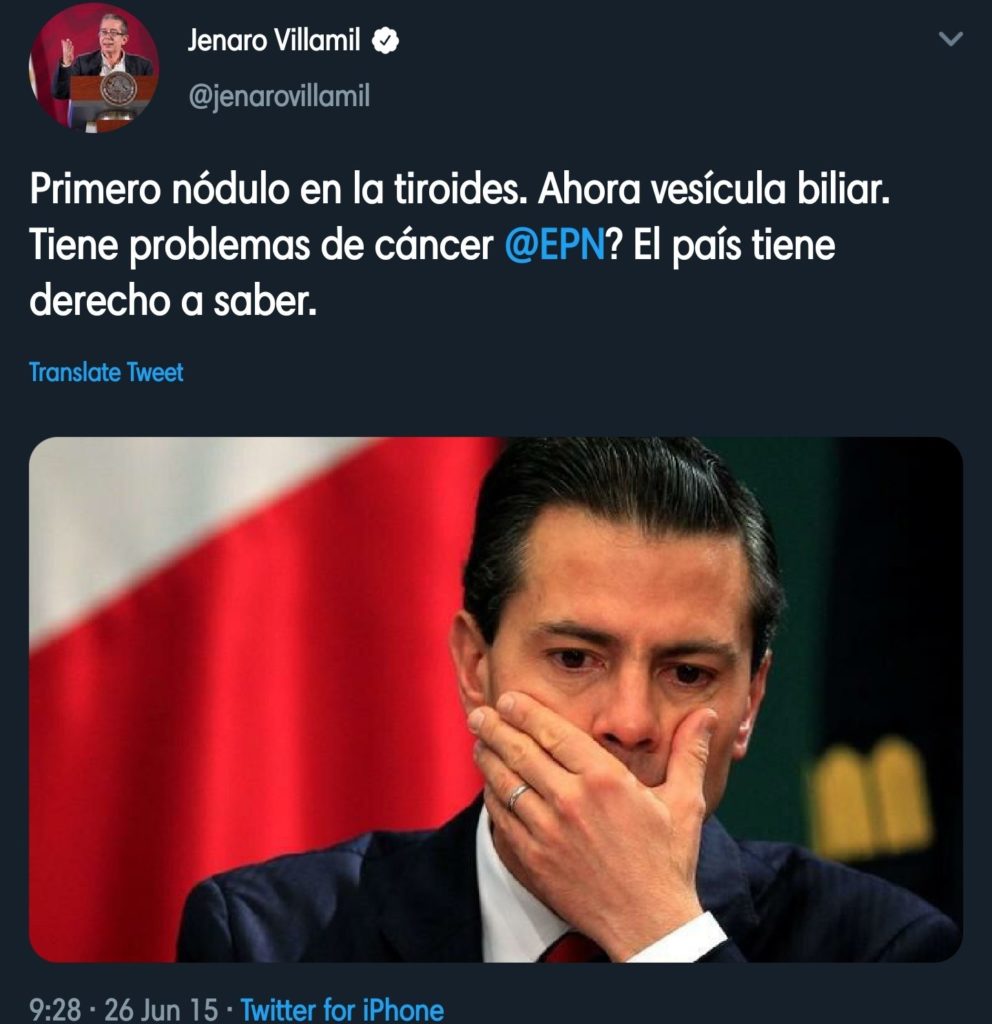Click the 9:28 timestamp
The image size is (992, 1024).
coord(56,1009)
